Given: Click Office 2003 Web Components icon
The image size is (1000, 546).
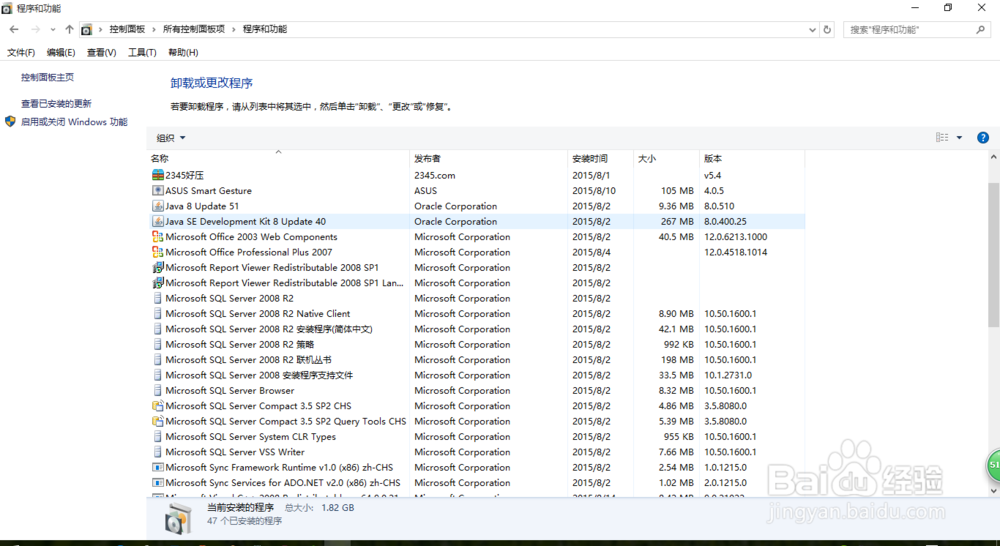Looking at the screenshot, I should click(x=158, y=237).
